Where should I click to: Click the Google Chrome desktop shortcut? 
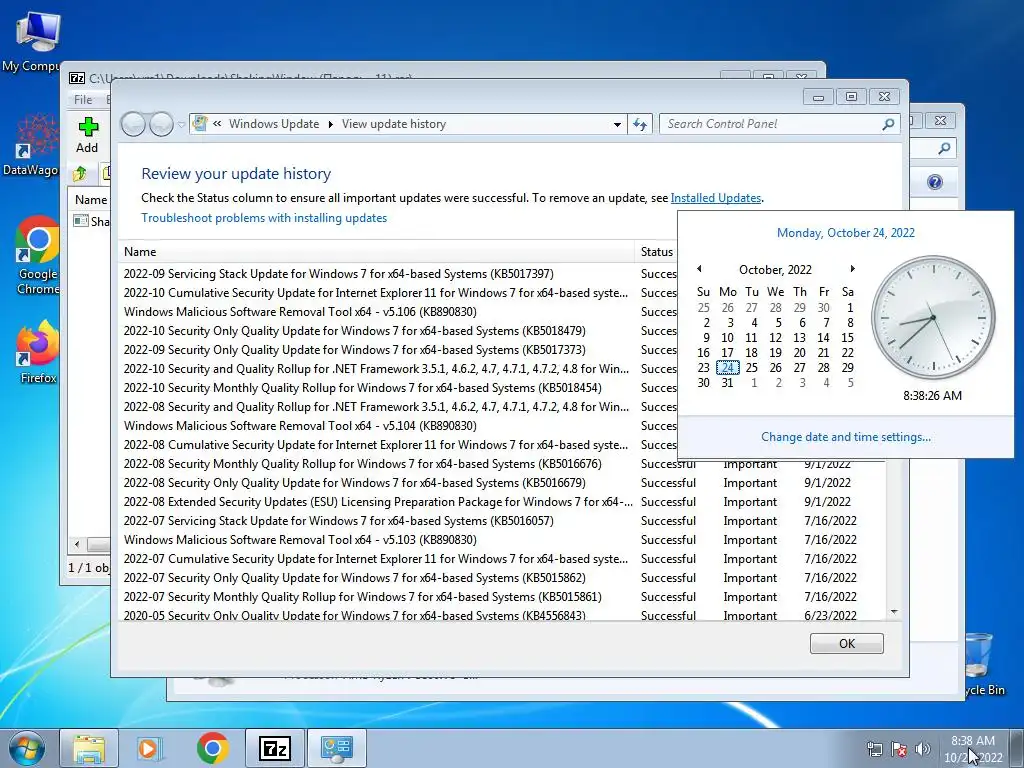point(37,255)
